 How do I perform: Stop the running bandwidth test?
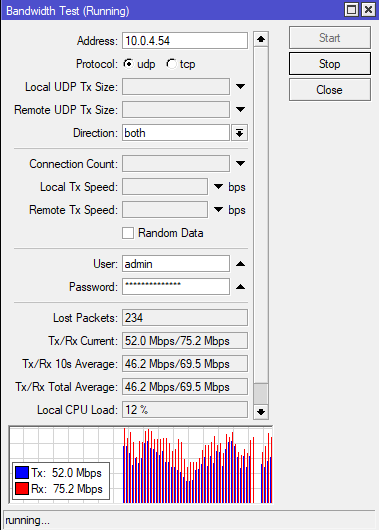click(330, 64)
